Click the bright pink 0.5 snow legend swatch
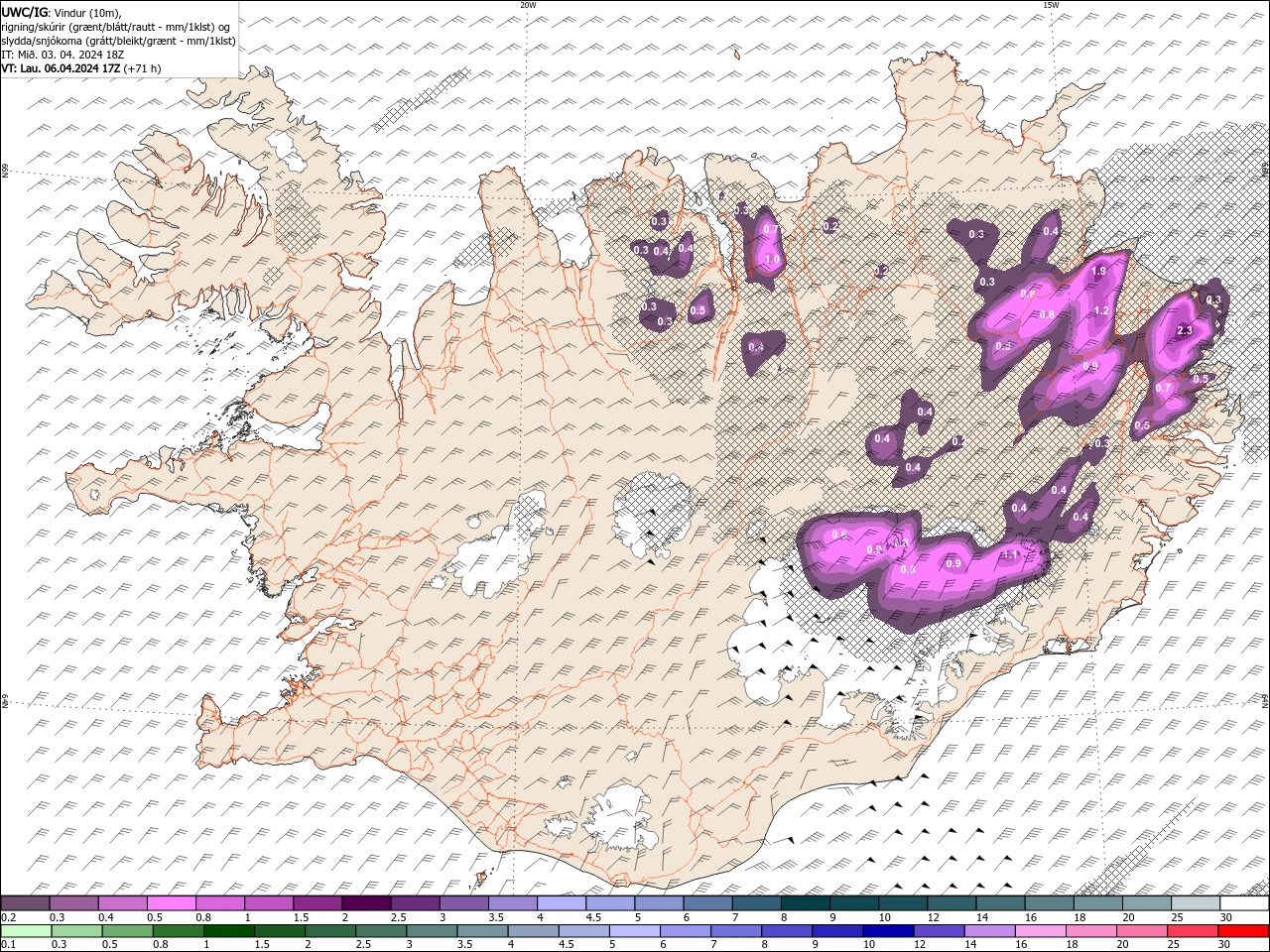 [x=171, y=903]
